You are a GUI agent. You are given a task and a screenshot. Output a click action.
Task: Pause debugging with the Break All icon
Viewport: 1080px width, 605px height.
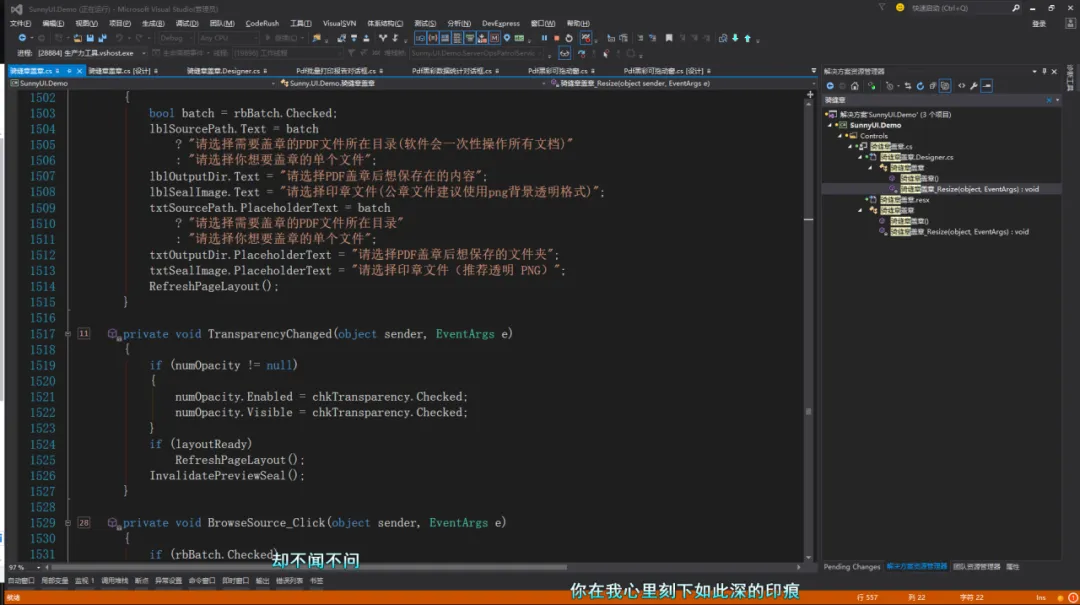click(544, 38)
